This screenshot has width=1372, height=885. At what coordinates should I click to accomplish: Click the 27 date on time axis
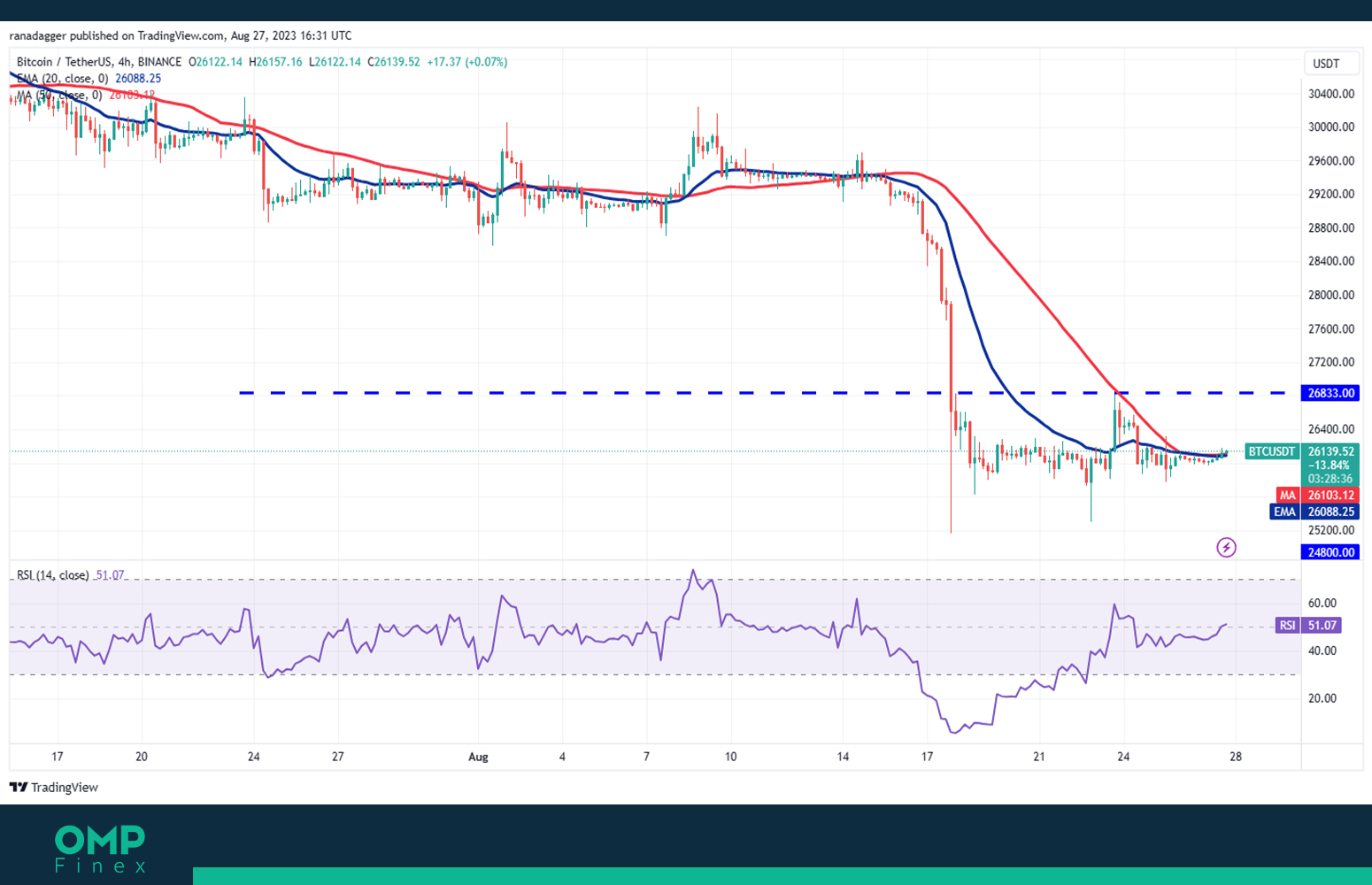338,757
